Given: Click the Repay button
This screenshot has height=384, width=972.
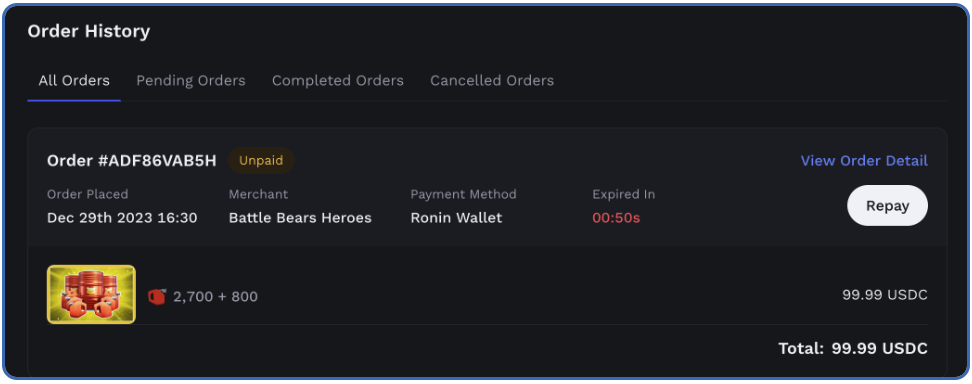Looking at the screenshot, I should coord(887,205).
